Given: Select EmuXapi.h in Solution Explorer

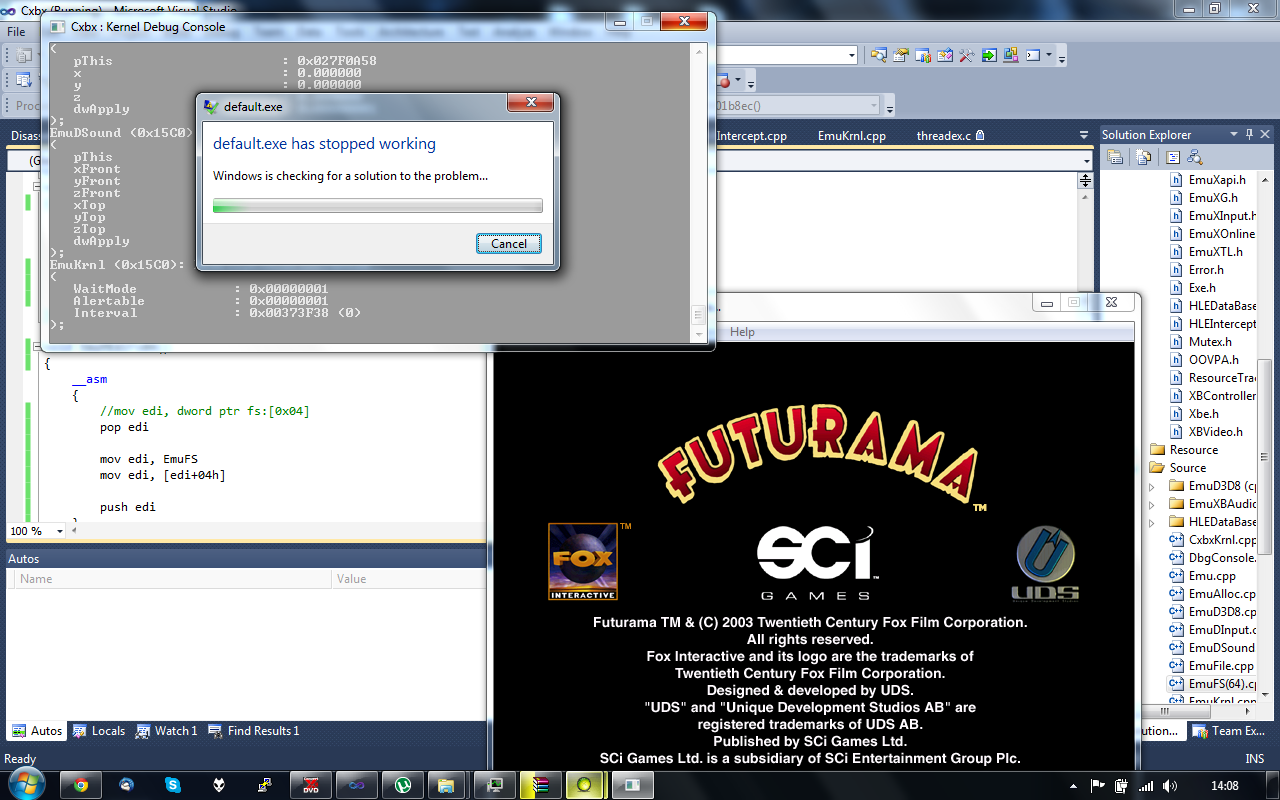Looking at the screenshot, I should click(x=1208, y=180).
